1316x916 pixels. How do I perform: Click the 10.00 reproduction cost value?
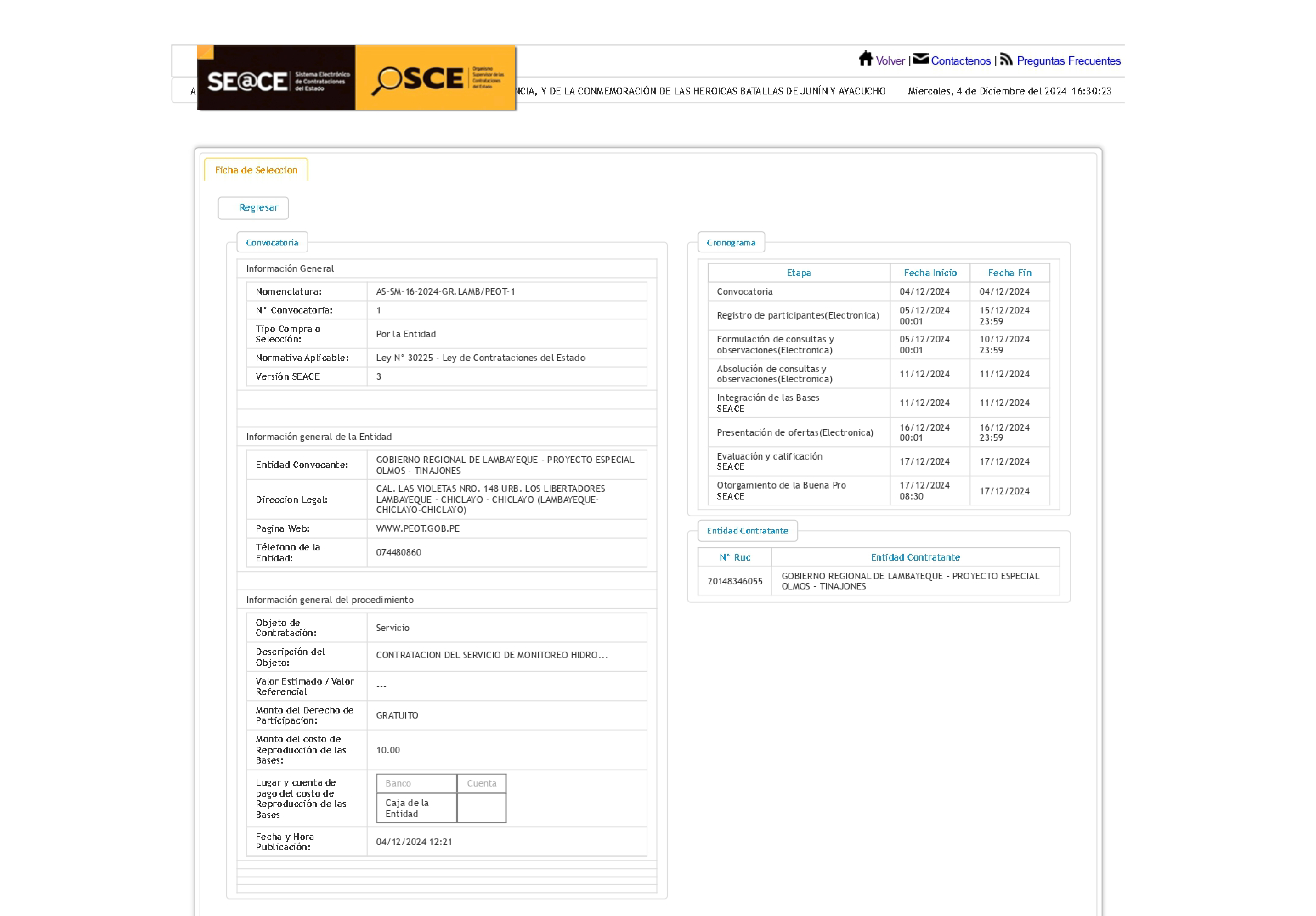pyautogui.click(x=388, y=751)
